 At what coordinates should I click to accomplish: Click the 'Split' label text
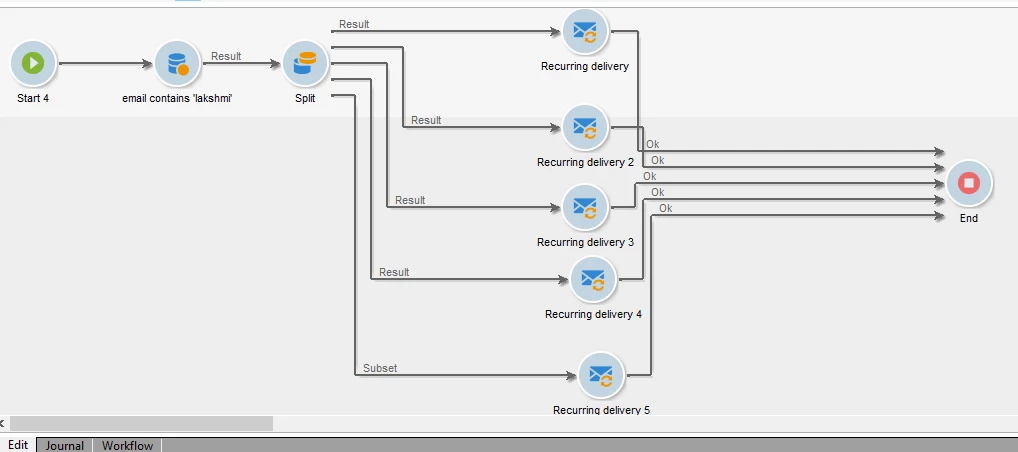305,99
